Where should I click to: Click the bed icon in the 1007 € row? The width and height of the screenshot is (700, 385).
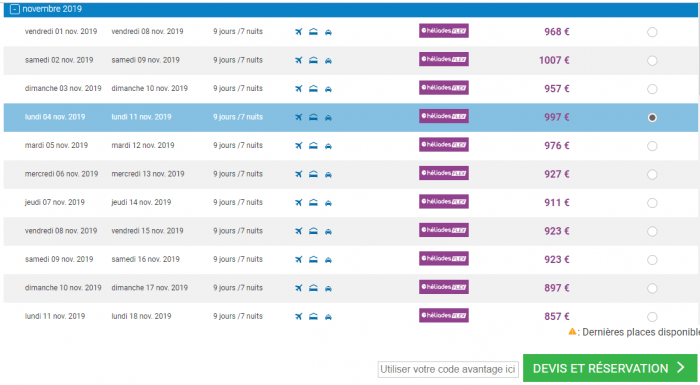[x=313, y=60]
